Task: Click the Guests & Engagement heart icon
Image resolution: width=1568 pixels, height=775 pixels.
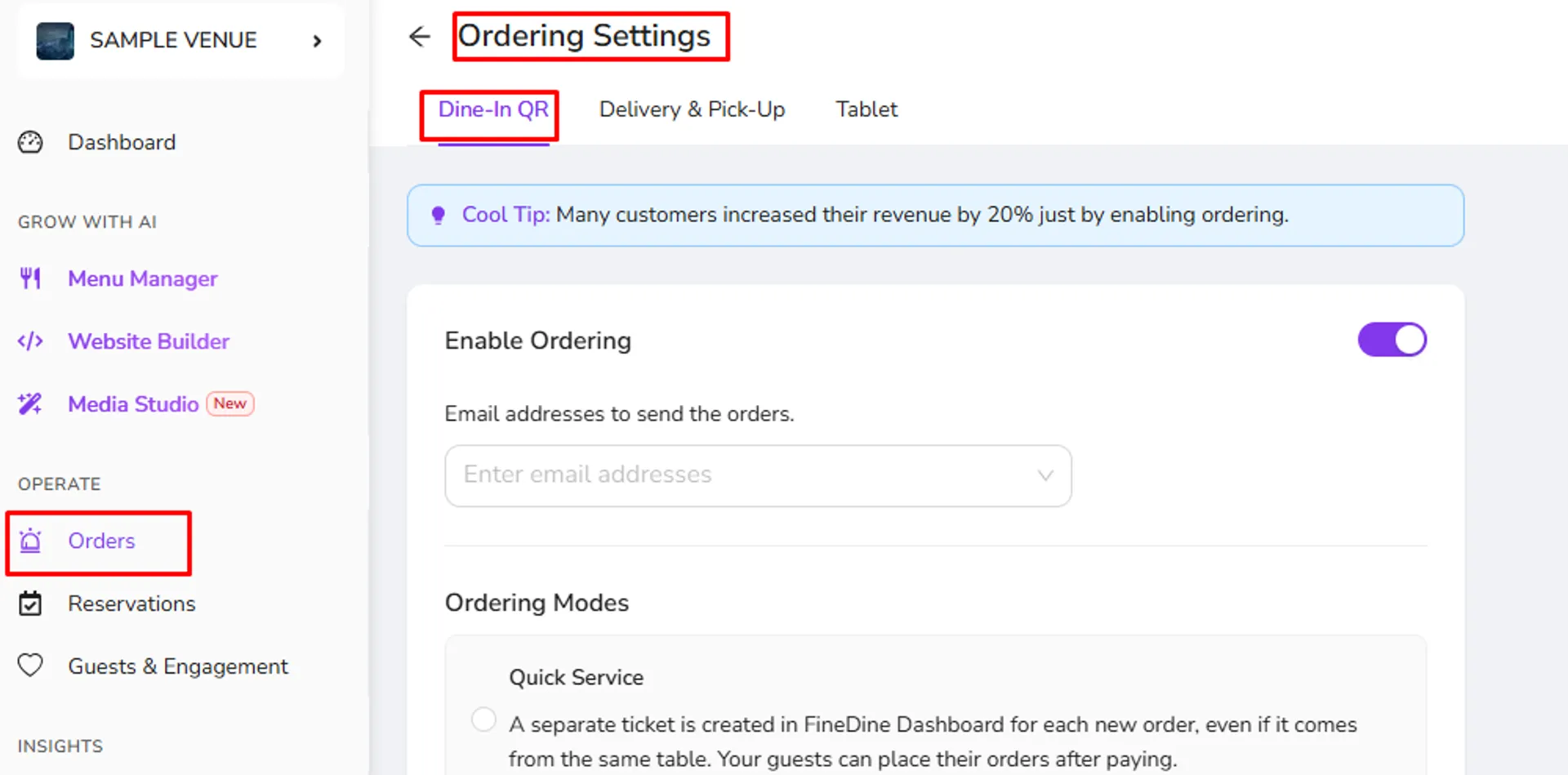Action: click(30, 666)
